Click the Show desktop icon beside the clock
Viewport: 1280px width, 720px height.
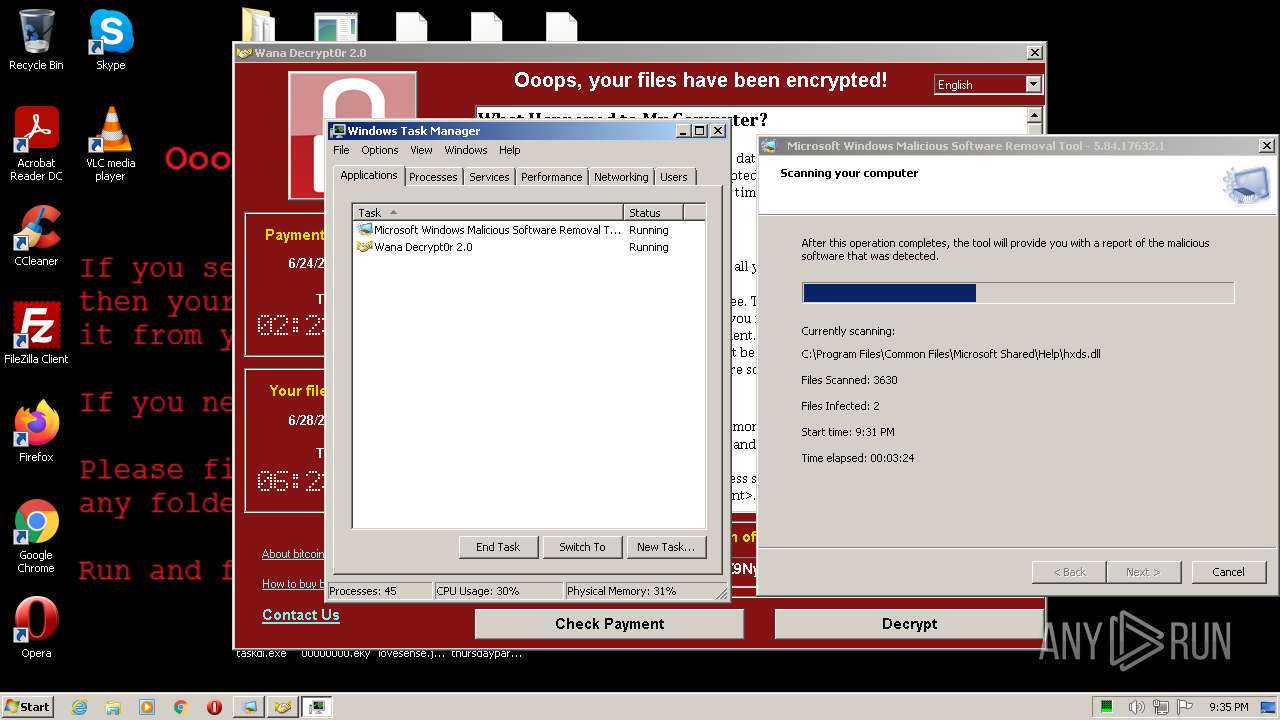click(x=1269, y=707)
